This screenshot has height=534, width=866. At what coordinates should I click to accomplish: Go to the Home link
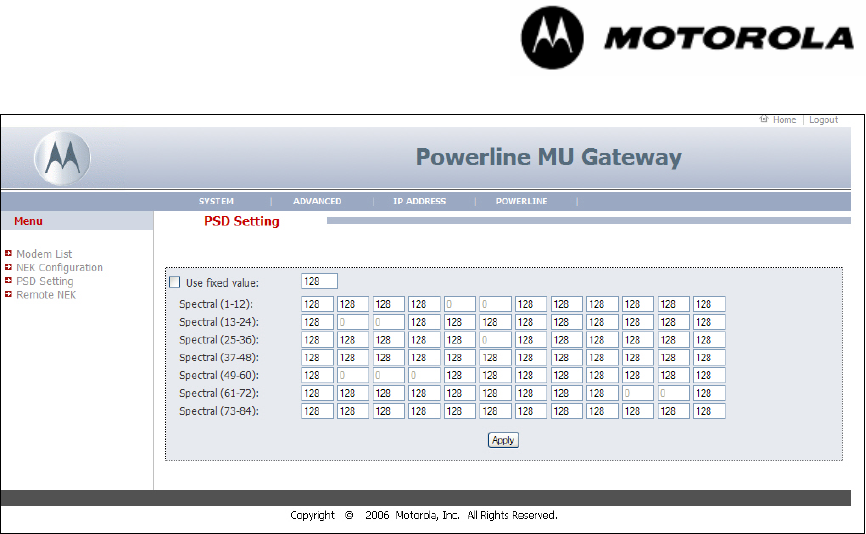click(784, 120)
